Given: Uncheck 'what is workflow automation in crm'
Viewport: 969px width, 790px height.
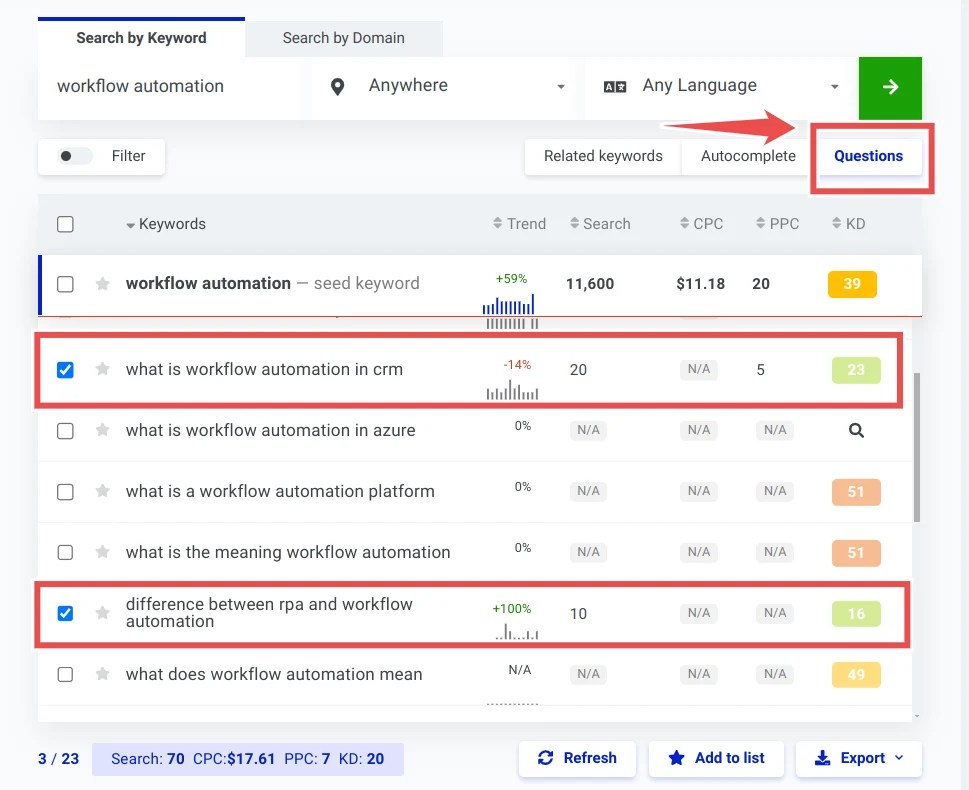Looking at the screenshot, I should point(66,370).
